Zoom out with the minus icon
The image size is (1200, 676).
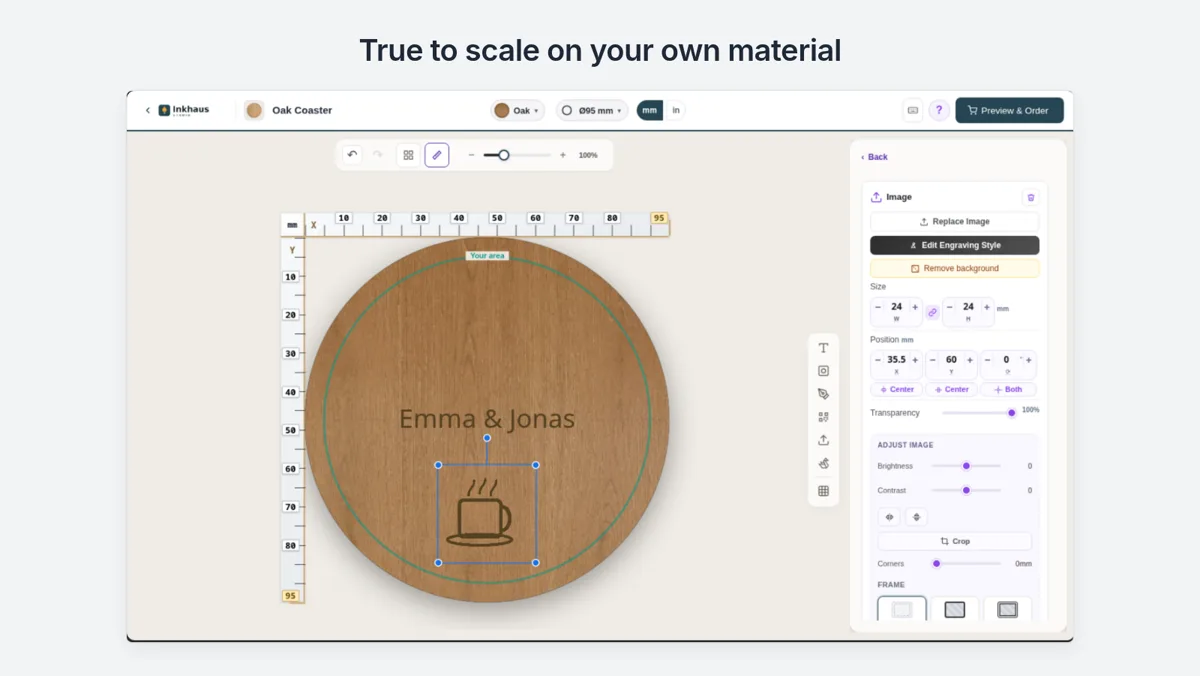point(471,155)
